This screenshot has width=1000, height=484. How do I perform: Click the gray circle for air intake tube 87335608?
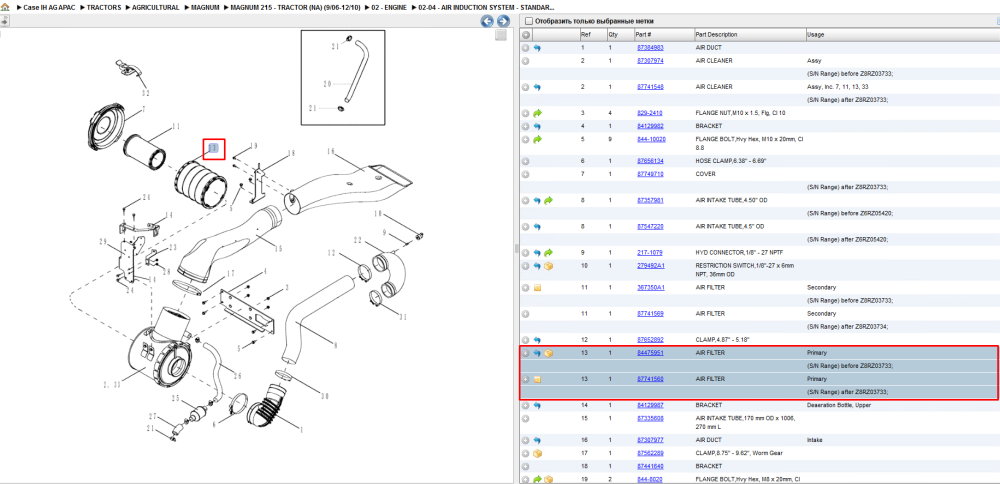[x=526, y=418]
